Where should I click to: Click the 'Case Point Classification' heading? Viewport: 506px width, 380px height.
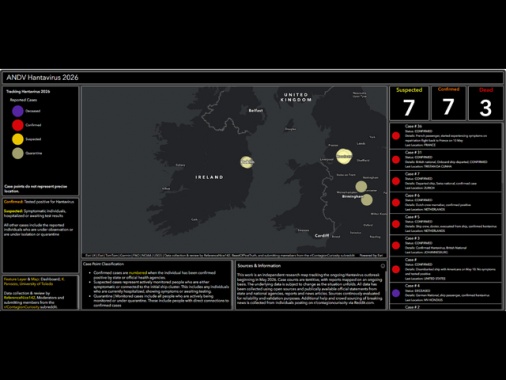tap(103, 264)
